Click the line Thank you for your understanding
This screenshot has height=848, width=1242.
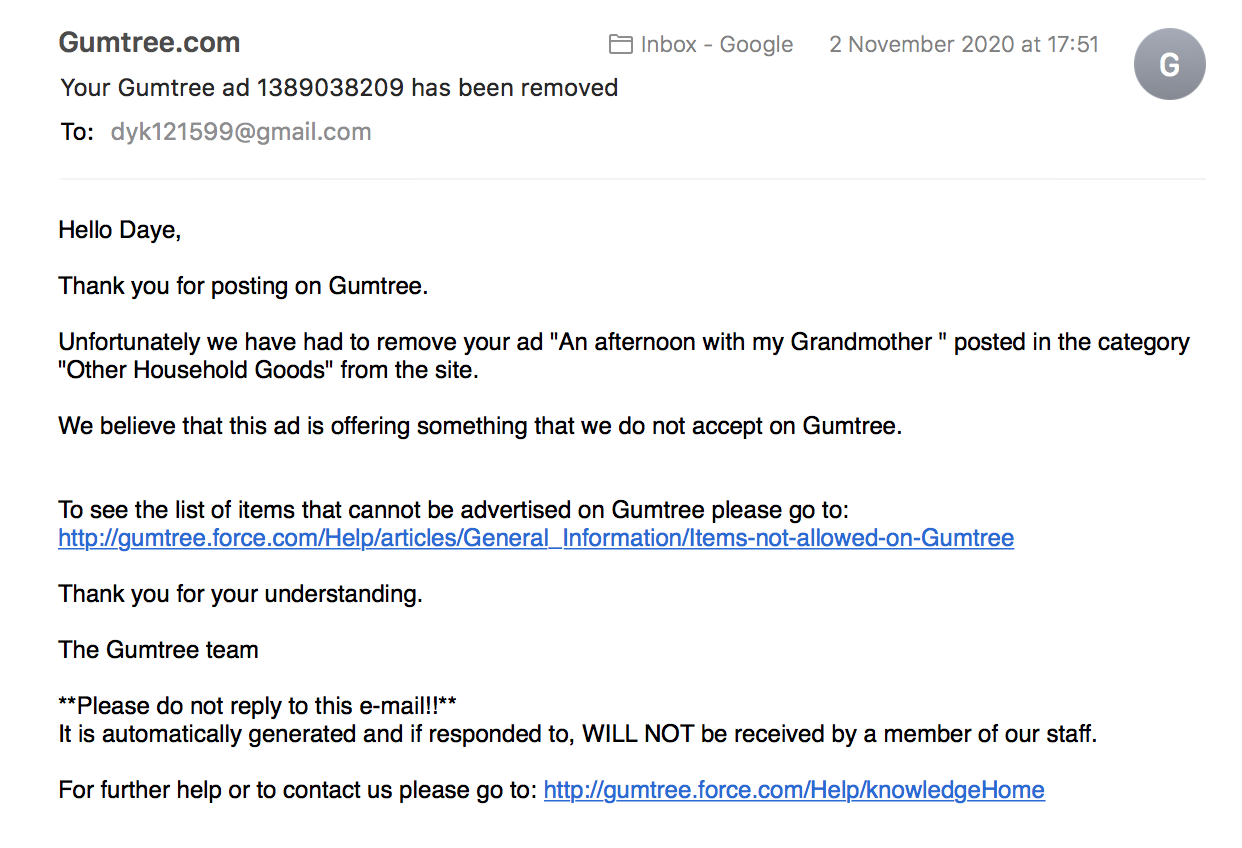(241, 594)
